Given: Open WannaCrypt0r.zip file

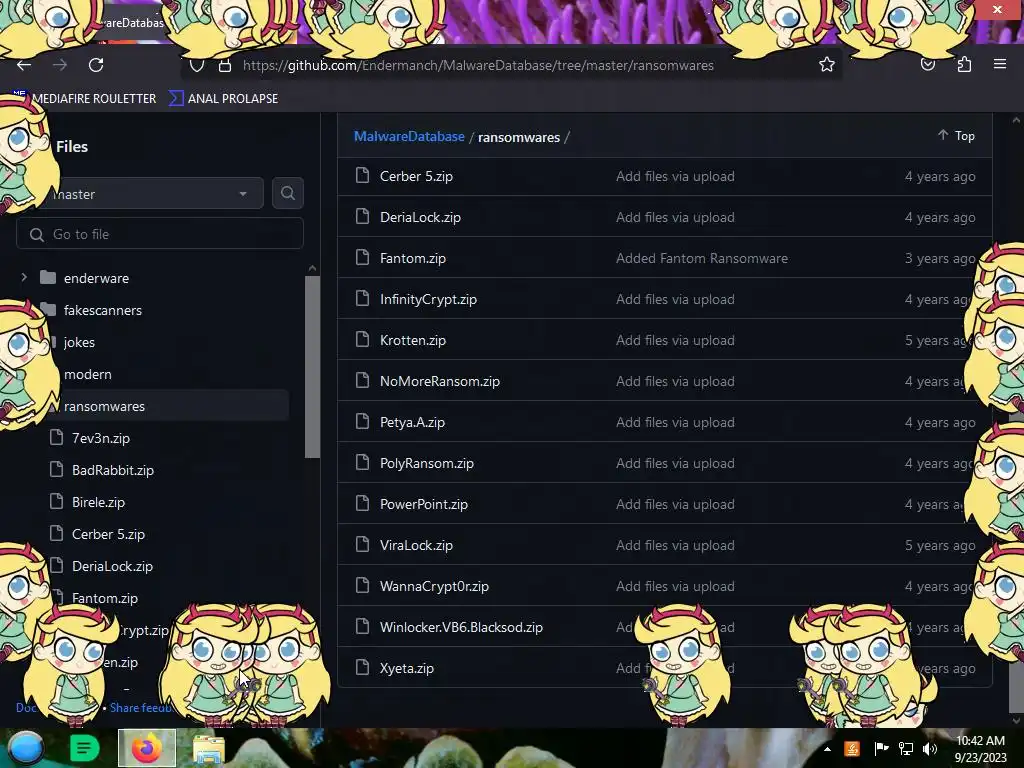Looking at the screenshot, I should click(x=434, y=586).
